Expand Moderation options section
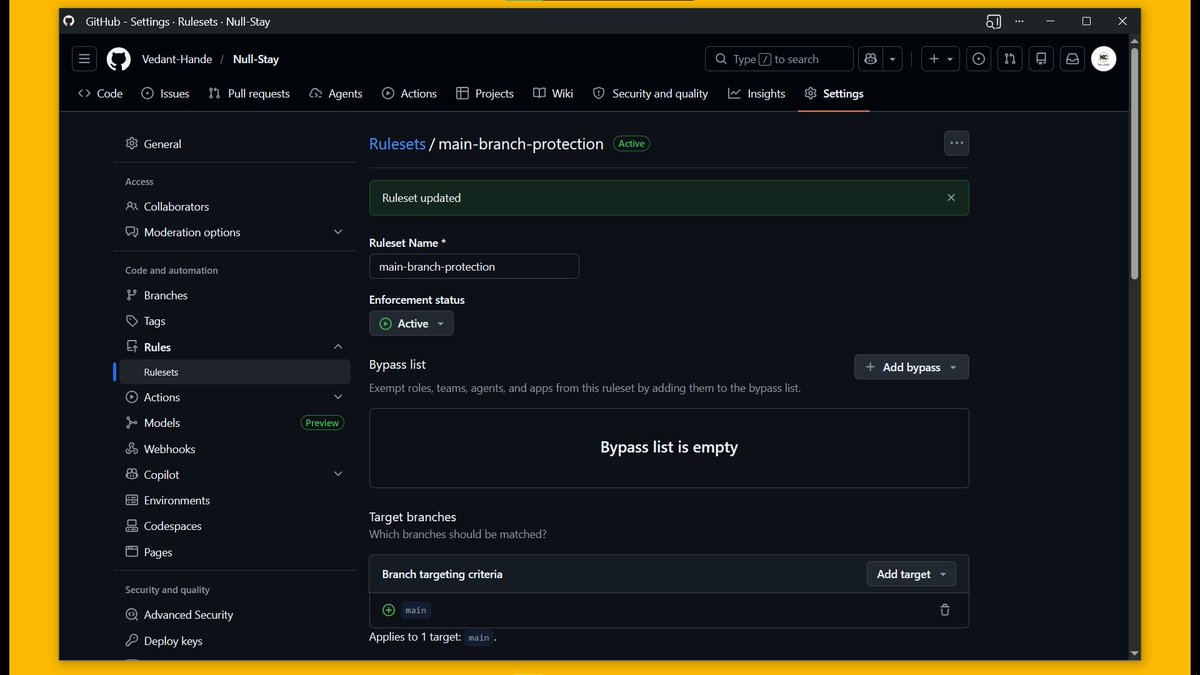The height and width of the screenshot is (675, 1200). click(233, 232)
